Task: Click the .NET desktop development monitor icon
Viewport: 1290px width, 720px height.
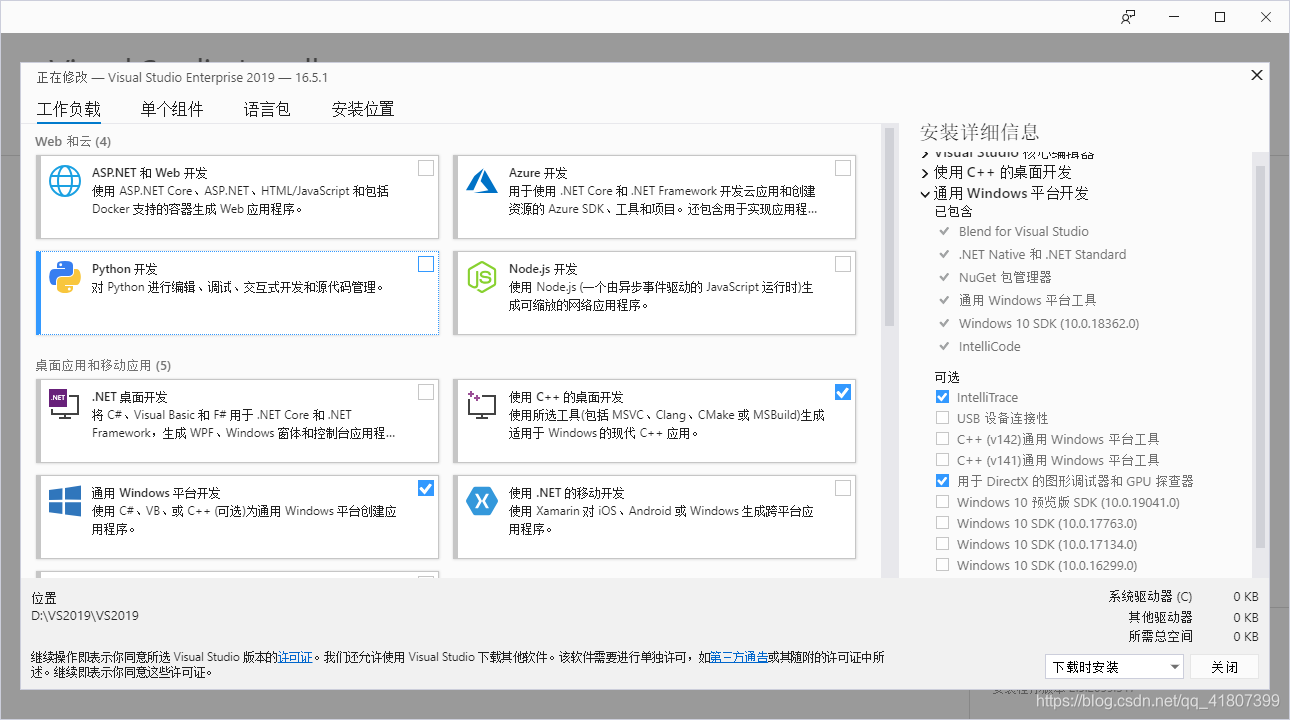Action: 65,404
